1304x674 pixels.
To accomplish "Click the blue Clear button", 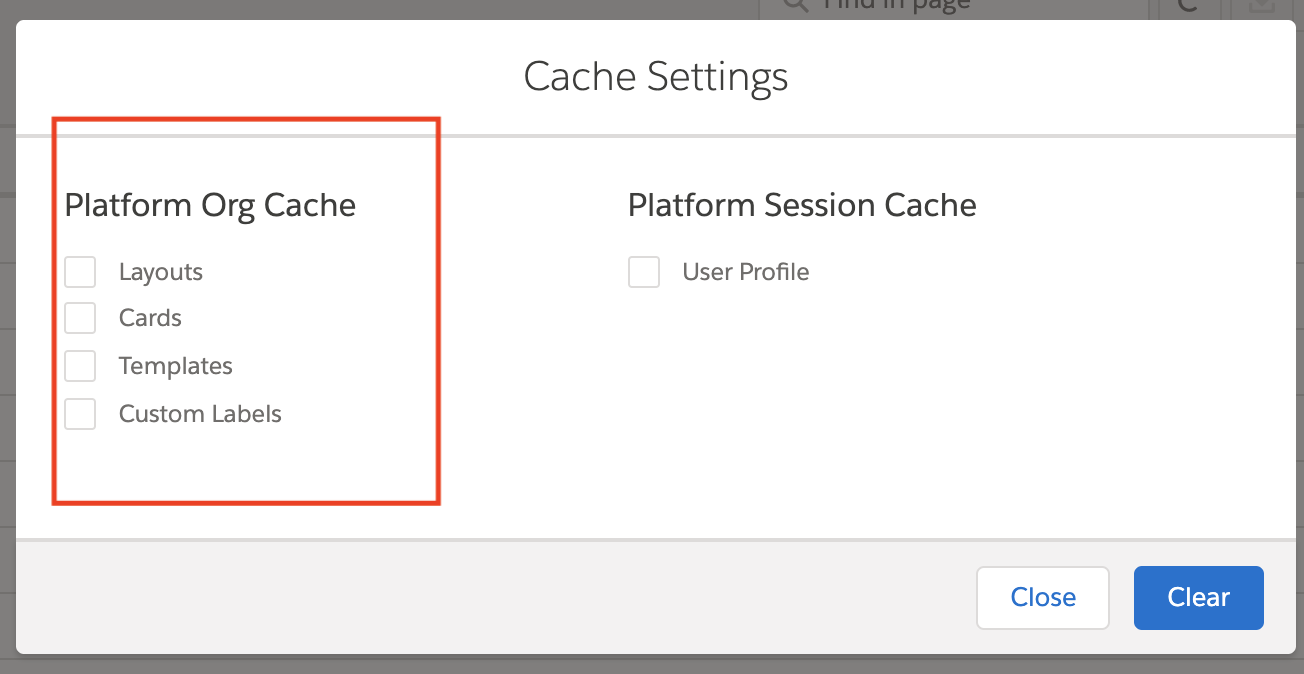I will (1198, 598).
